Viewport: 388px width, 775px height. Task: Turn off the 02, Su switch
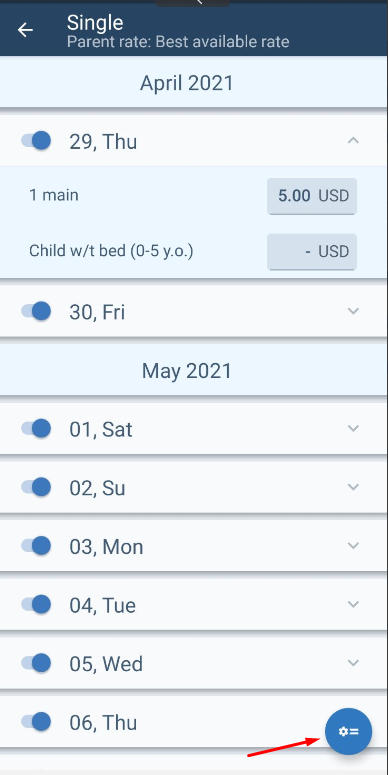click(36, 487)
